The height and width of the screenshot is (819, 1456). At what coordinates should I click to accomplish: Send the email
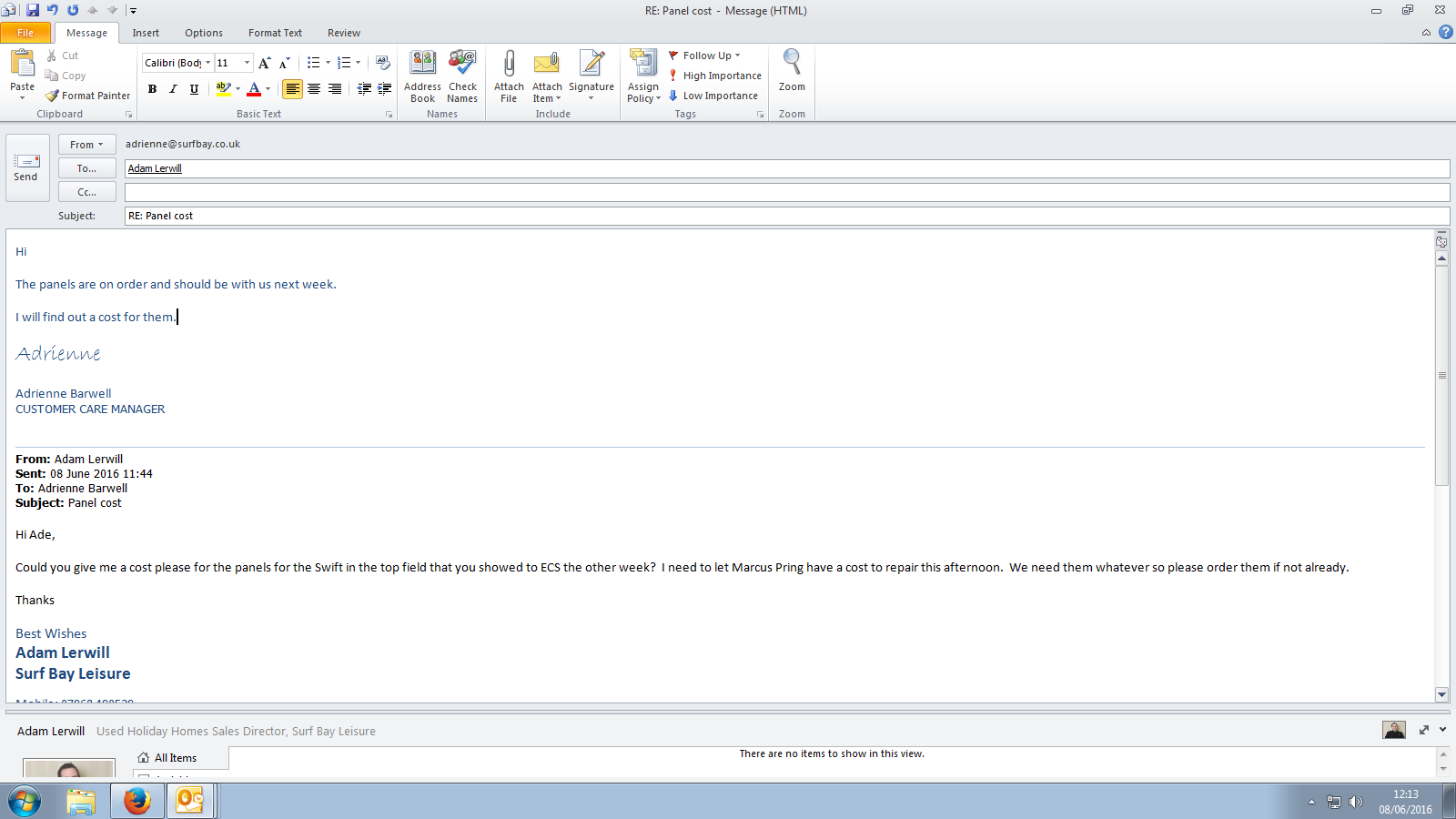[27, 167]
